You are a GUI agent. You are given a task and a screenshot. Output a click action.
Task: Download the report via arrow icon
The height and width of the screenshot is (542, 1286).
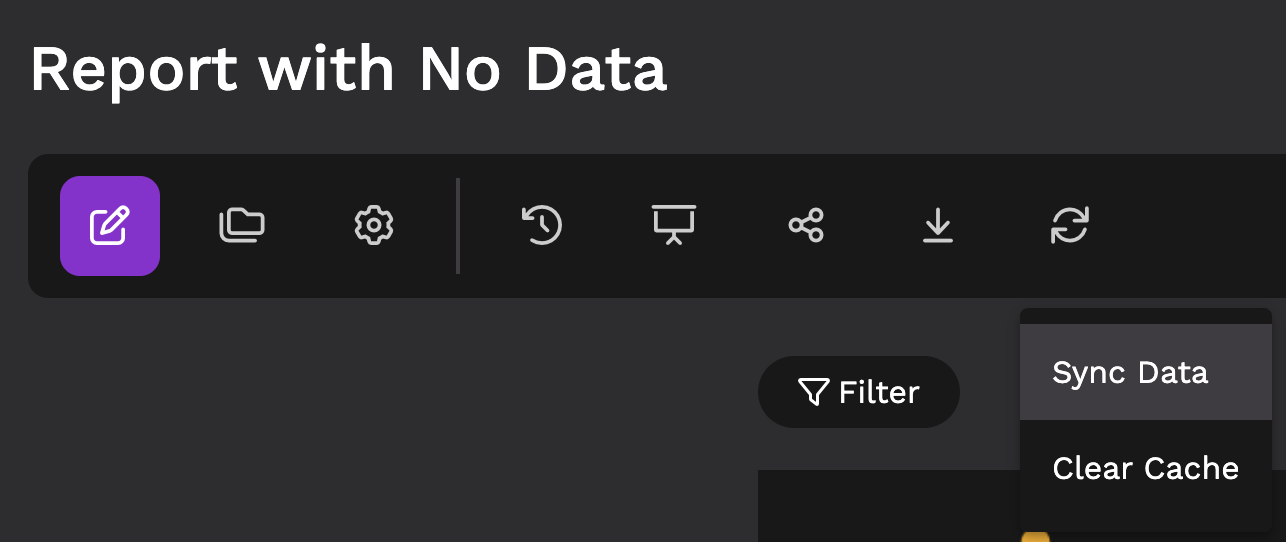click(937, 226)
